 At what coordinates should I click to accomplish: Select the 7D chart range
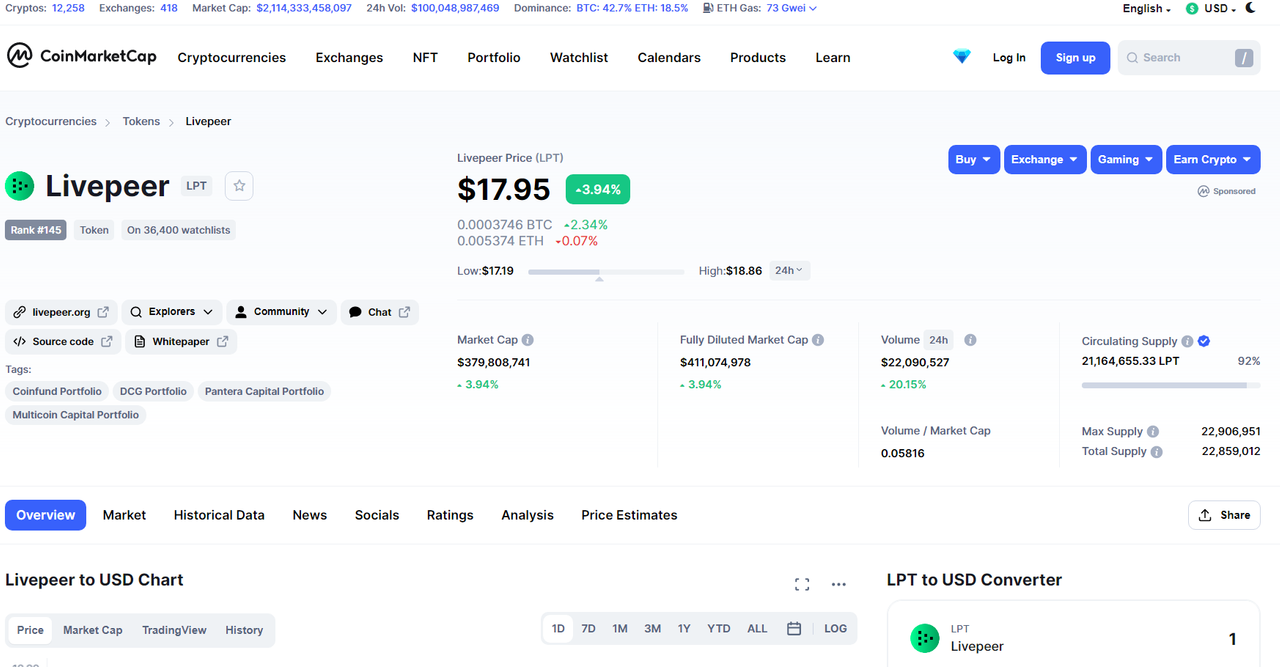[589, 629]
